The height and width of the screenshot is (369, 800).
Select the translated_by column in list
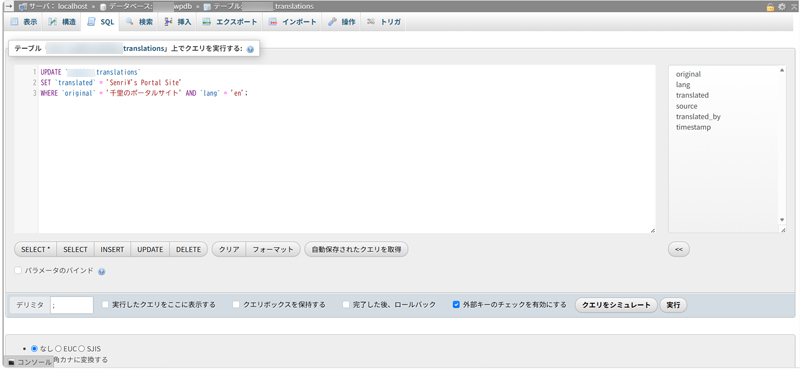pyautogui.click(x=698, y=117)
